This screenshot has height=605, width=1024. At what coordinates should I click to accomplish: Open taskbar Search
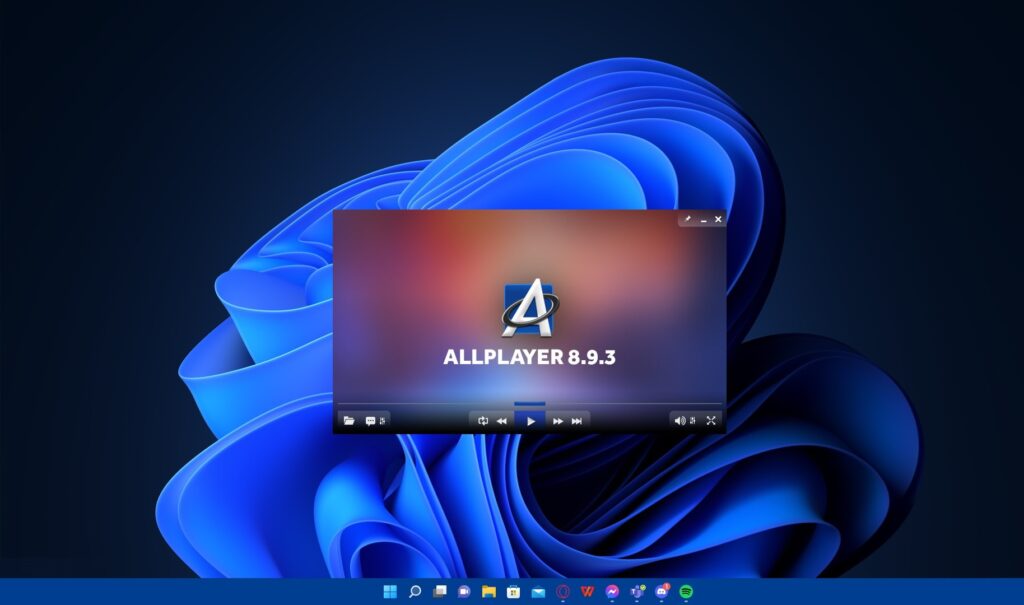click(x=415, y=592)
